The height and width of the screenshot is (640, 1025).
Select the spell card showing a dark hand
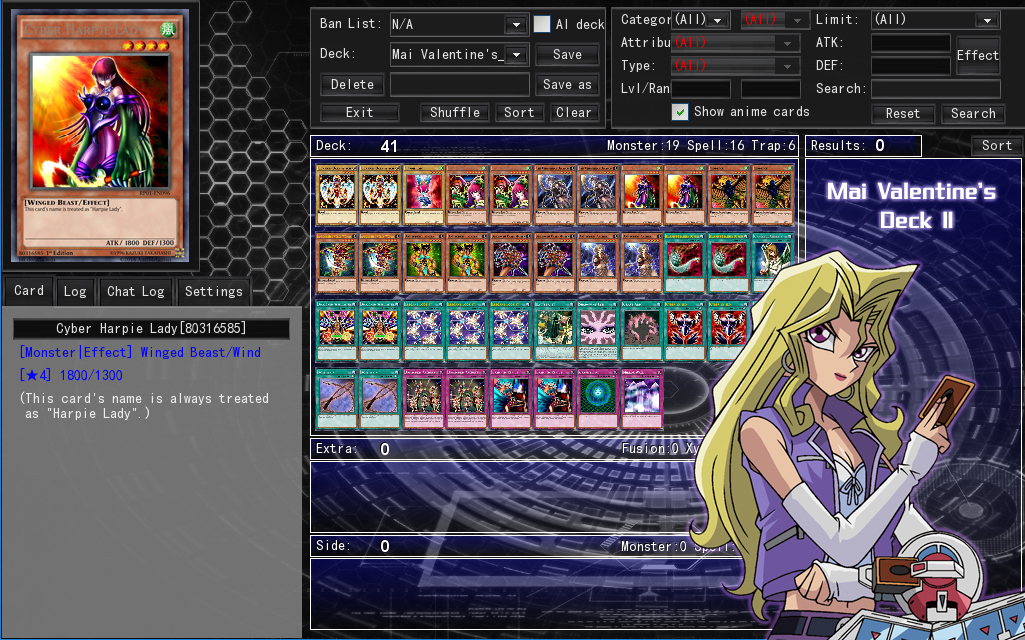(641, 330)
